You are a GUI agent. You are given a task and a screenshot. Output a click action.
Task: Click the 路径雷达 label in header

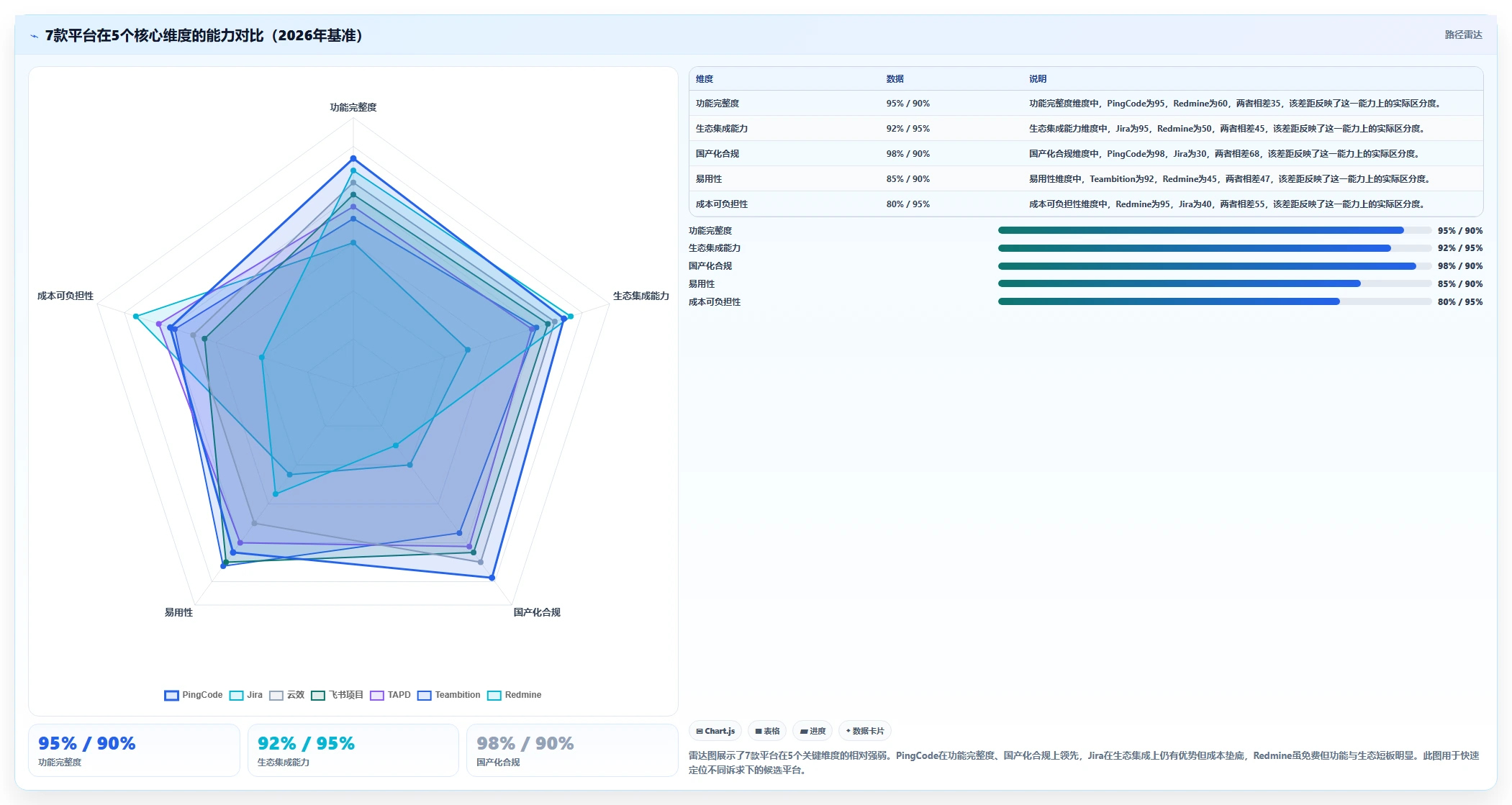click(x=1463, y=35)
